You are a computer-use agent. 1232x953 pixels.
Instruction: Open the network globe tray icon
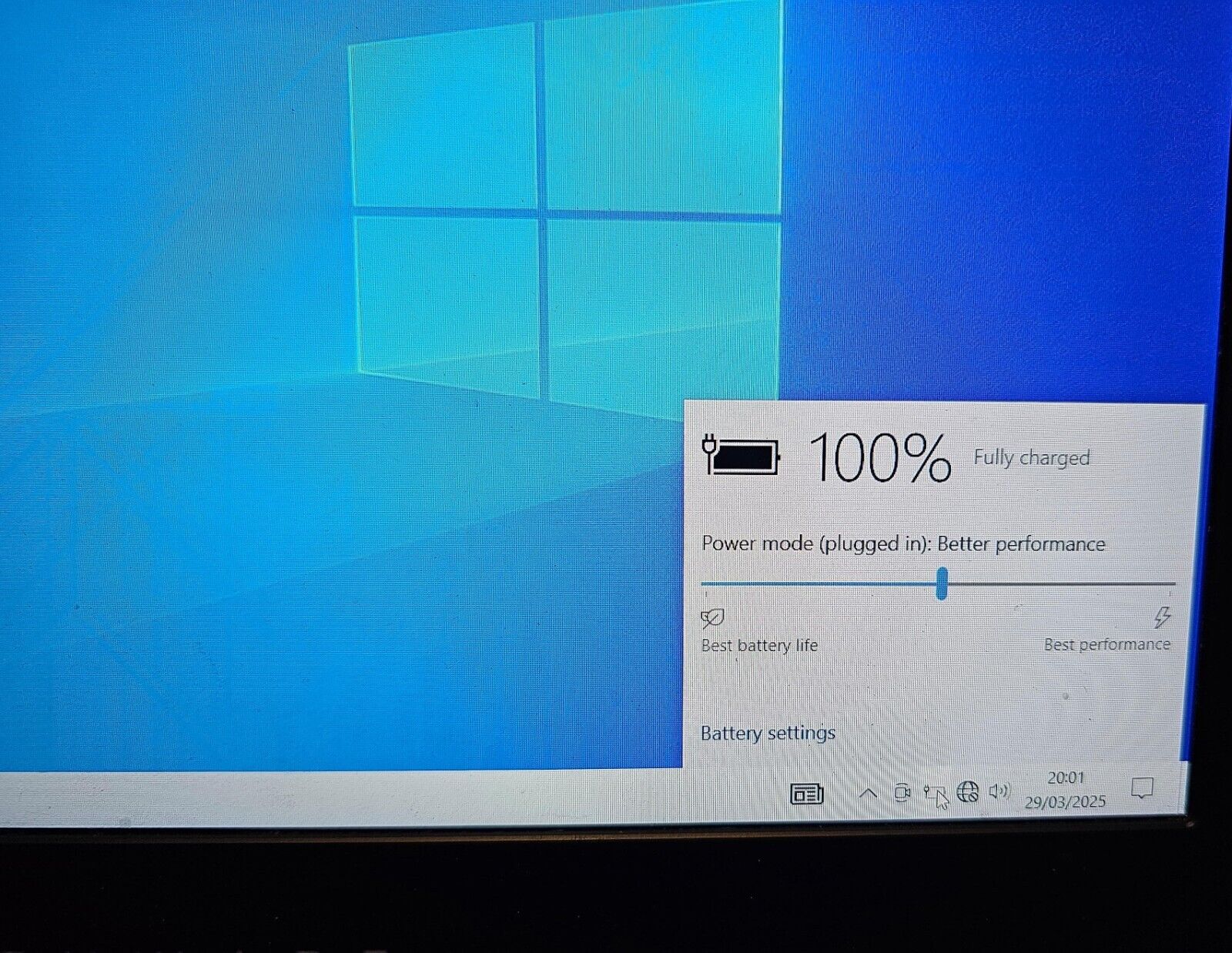pos(967,791)
